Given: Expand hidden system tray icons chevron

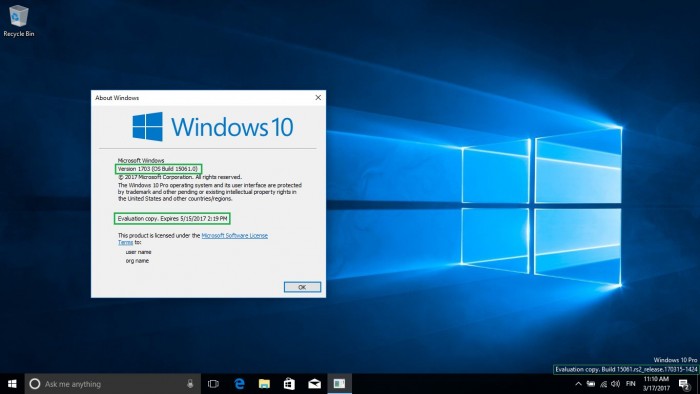Looking at the screenshot, I should (578, 384).
